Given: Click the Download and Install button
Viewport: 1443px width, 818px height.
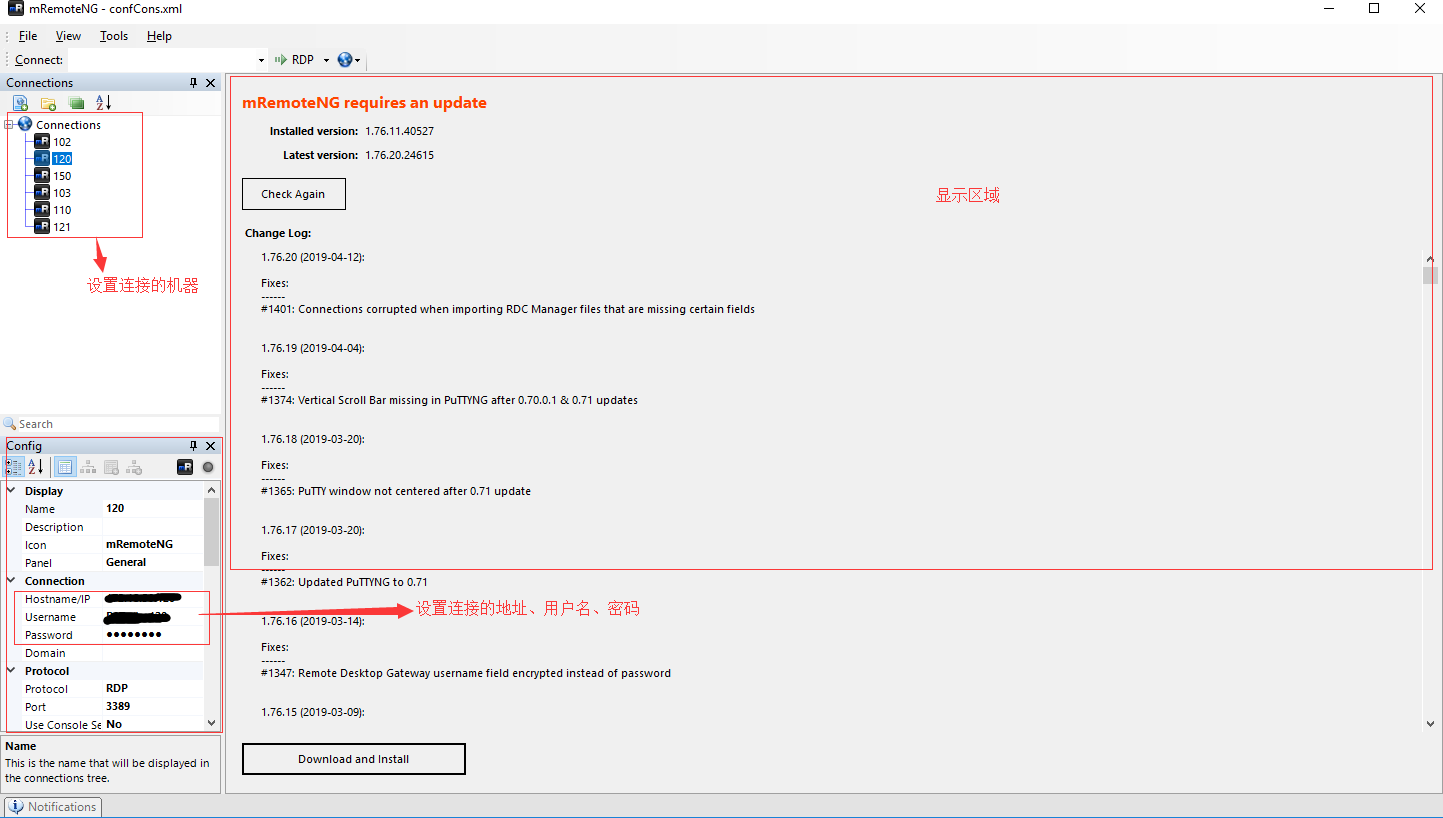Looking at the screenshot, I should [354, 759].
